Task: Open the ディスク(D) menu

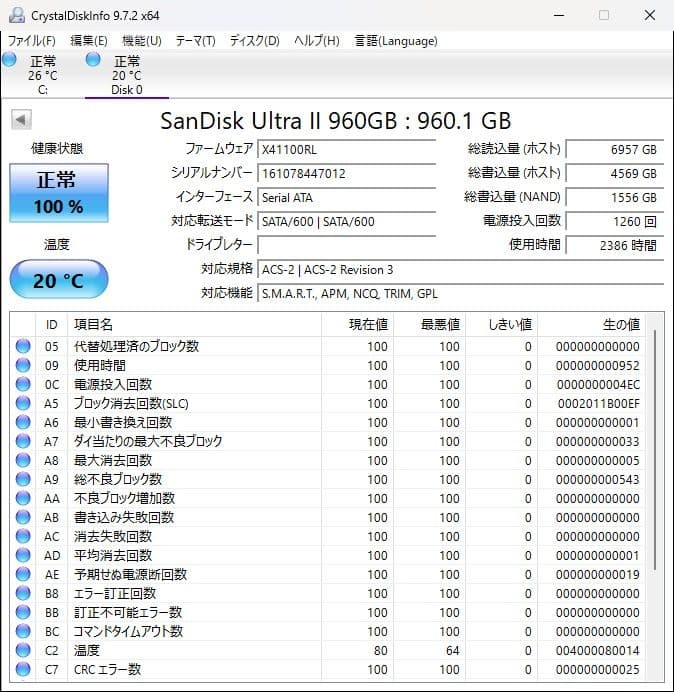Action: click(x=255, y=41)
